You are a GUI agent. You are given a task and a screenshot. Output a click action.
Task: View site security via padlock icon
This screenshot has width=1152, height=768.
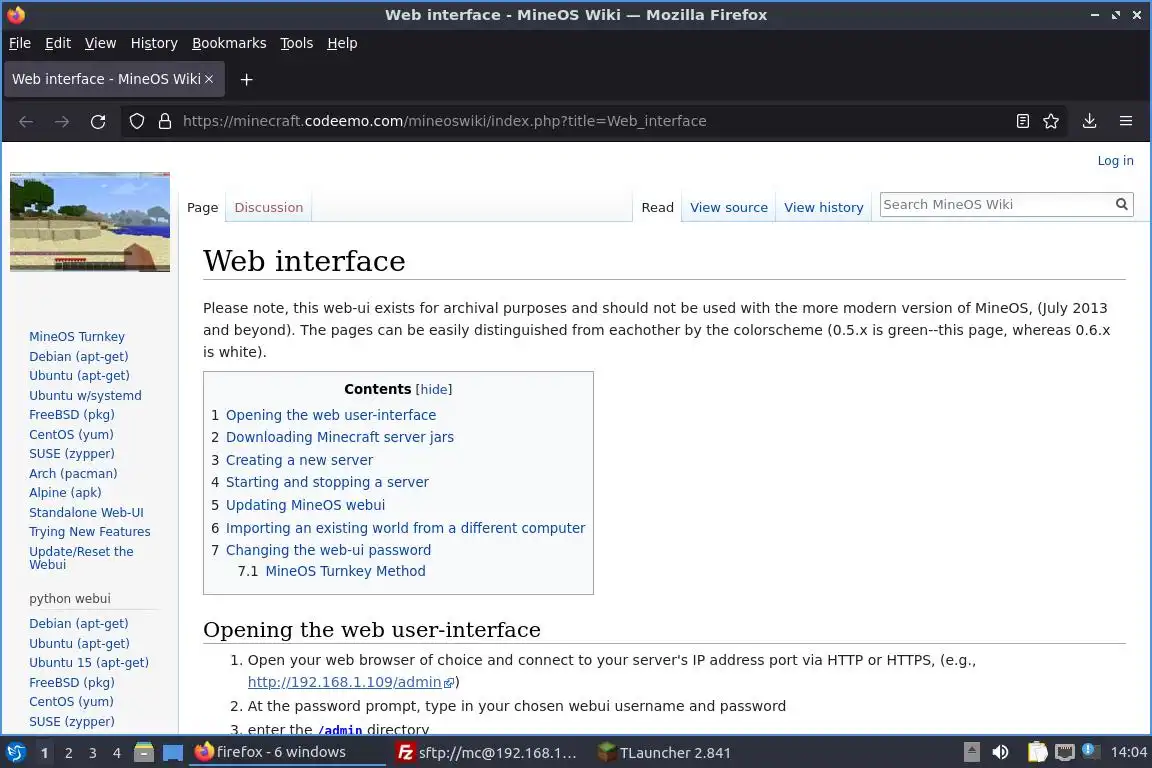click(165, 121)
